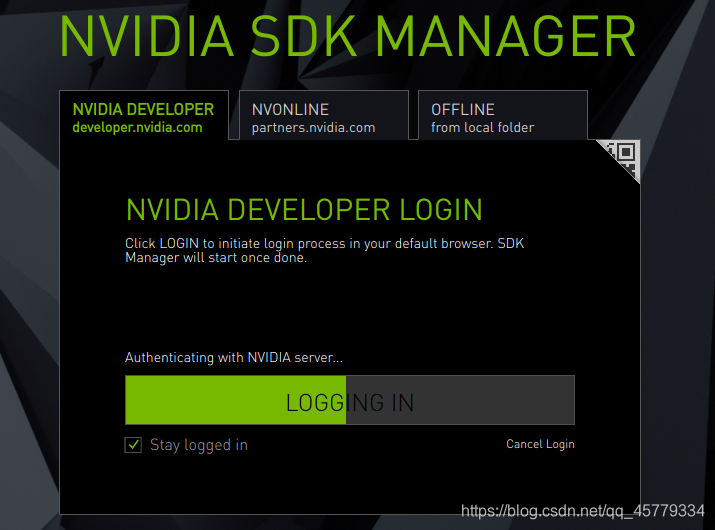This screenshot has width=715, height=530.
Task: Uncheck the Stay logged in checkbox
Action: pyautogui.click(x=133, y=445)
